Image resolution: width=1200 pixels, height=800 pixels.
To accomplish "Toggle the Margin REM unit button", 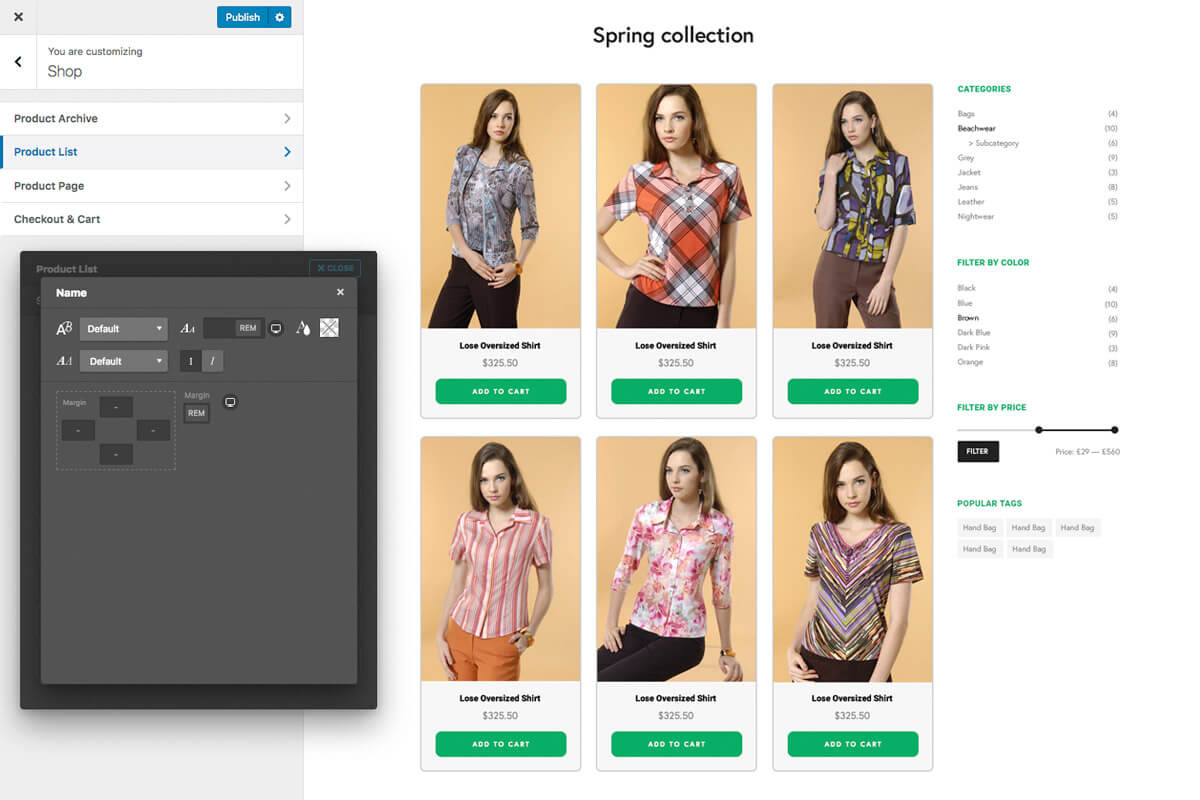I will [196, 413].
